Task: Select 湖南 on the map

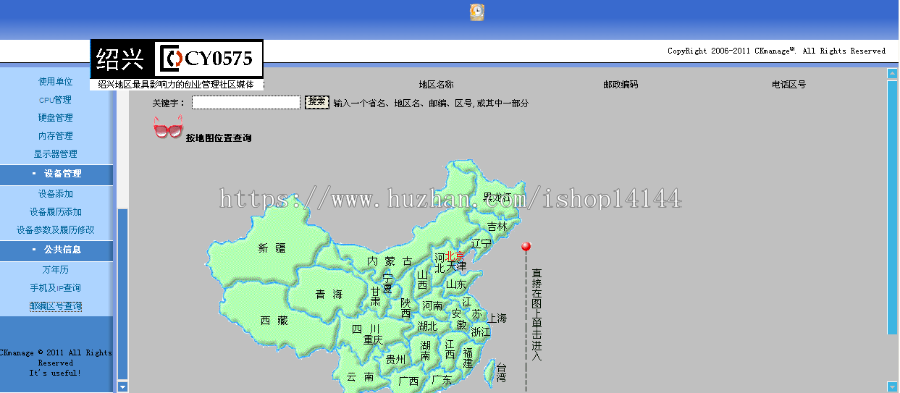Action: 425,351
